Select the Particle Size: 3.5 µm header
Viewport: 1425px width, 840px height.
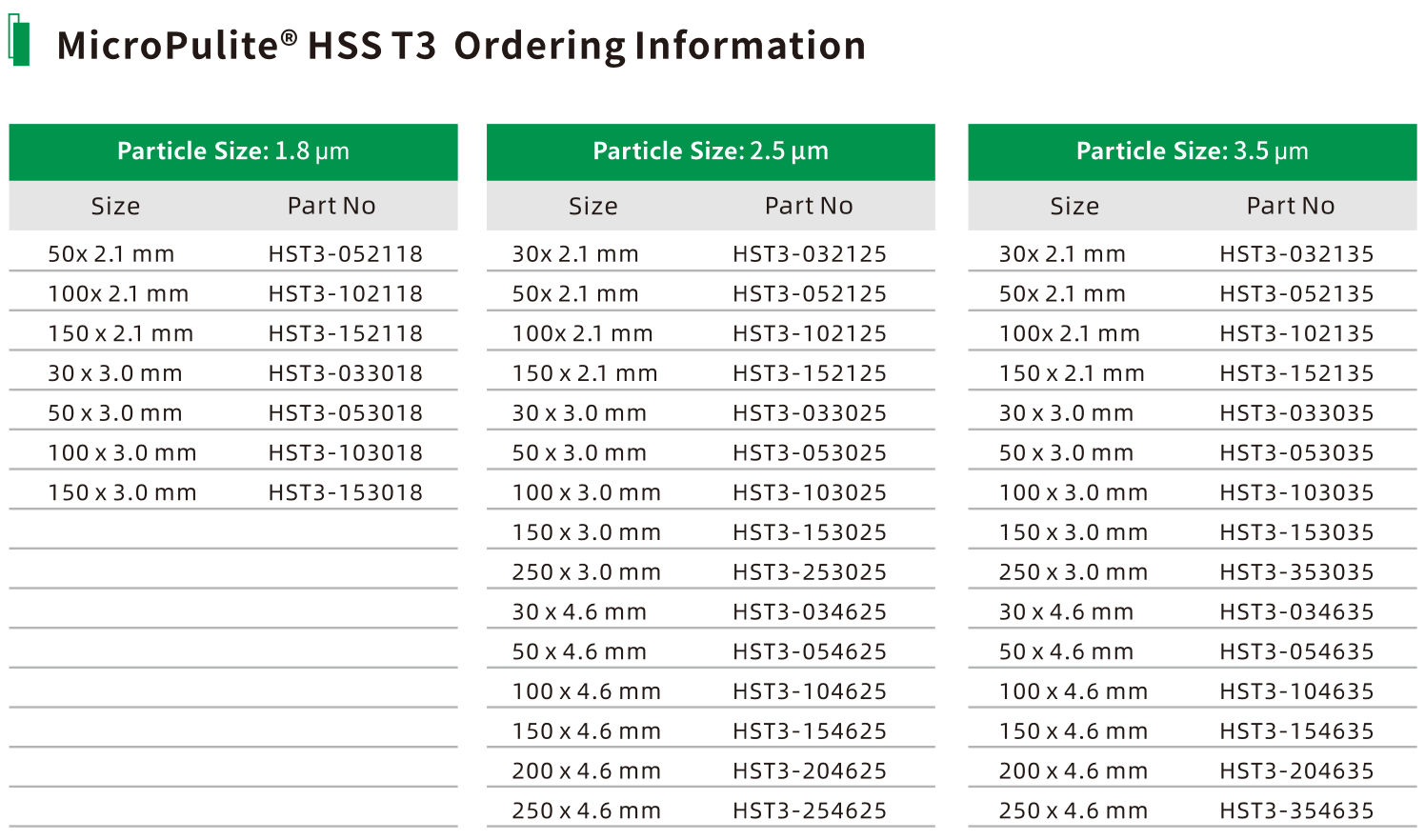coord(1193,151)
